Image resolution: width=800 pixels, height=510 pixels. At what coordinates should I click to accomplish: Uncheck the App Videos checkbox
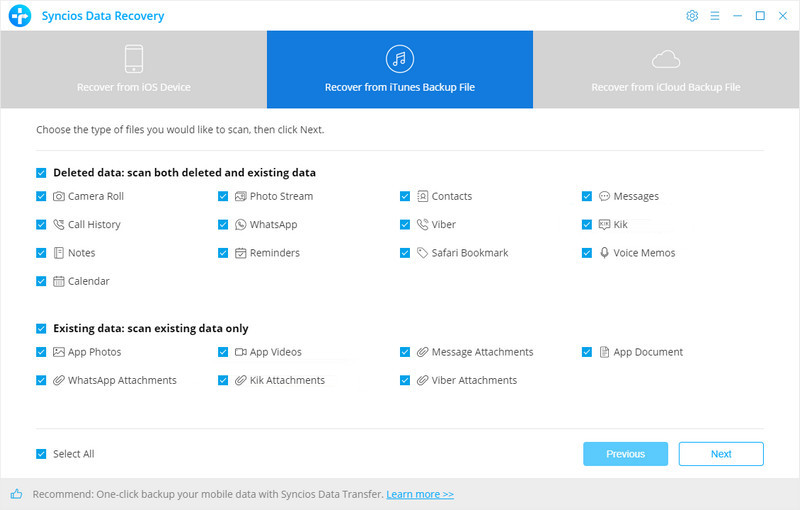coord(223,352)
